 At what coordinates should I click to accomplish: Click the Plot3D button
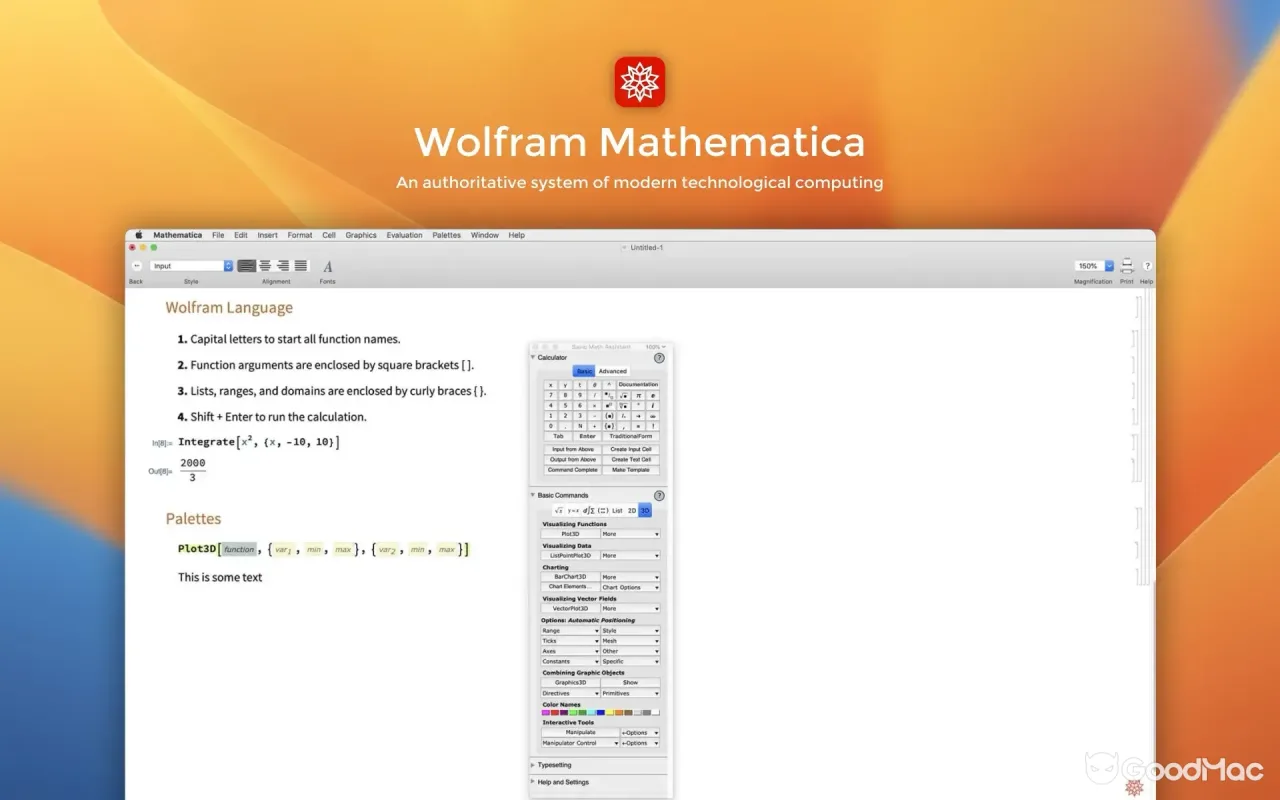pyautogui.click(x=570, y=534)
